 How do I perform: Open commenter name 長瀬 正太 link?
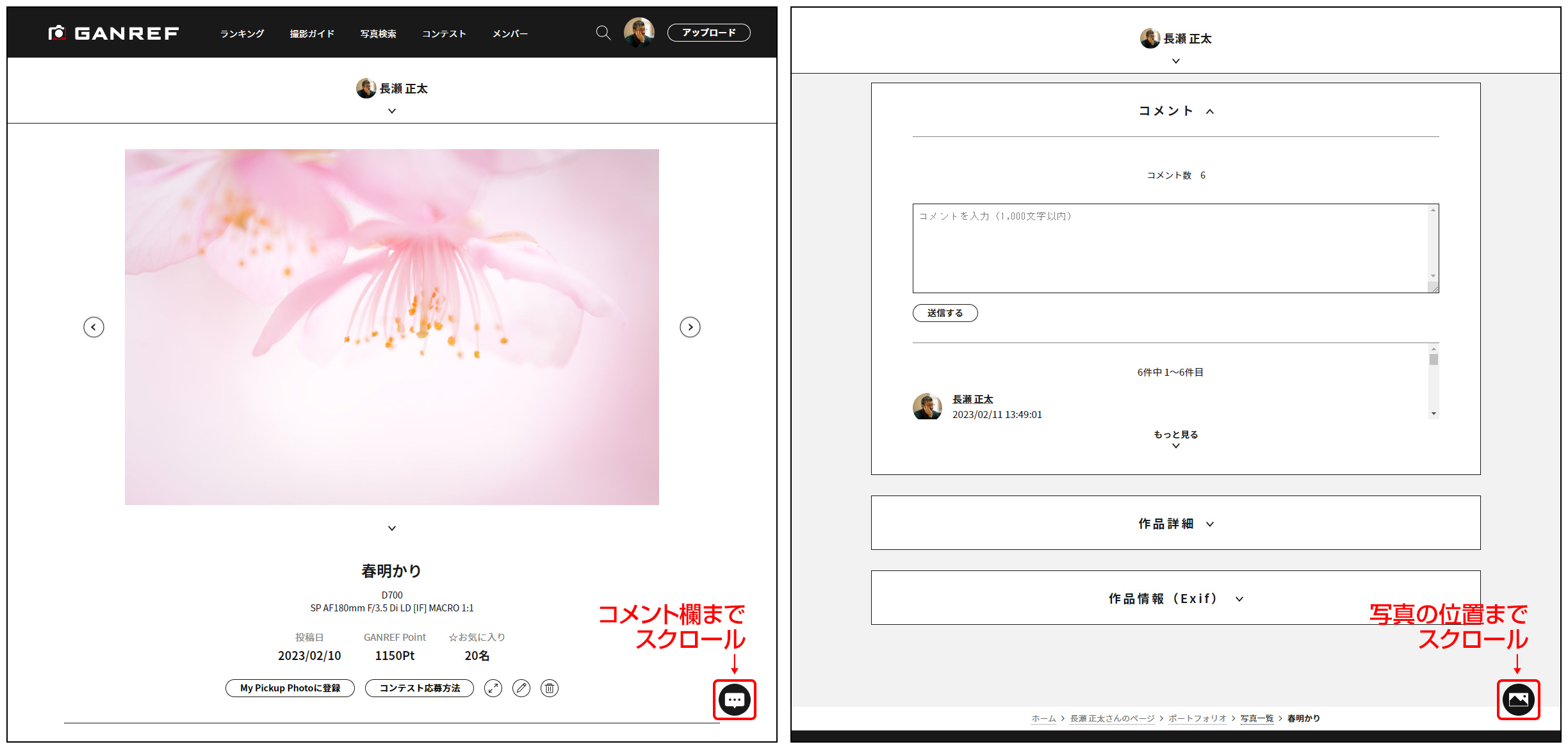point(973,399)
